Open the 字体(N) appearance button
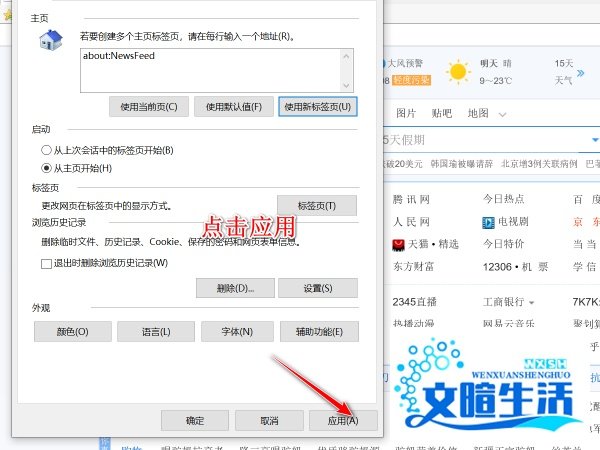Image resolution: width=600 pixels, height=450 pixels. click(x=237, y=331)
